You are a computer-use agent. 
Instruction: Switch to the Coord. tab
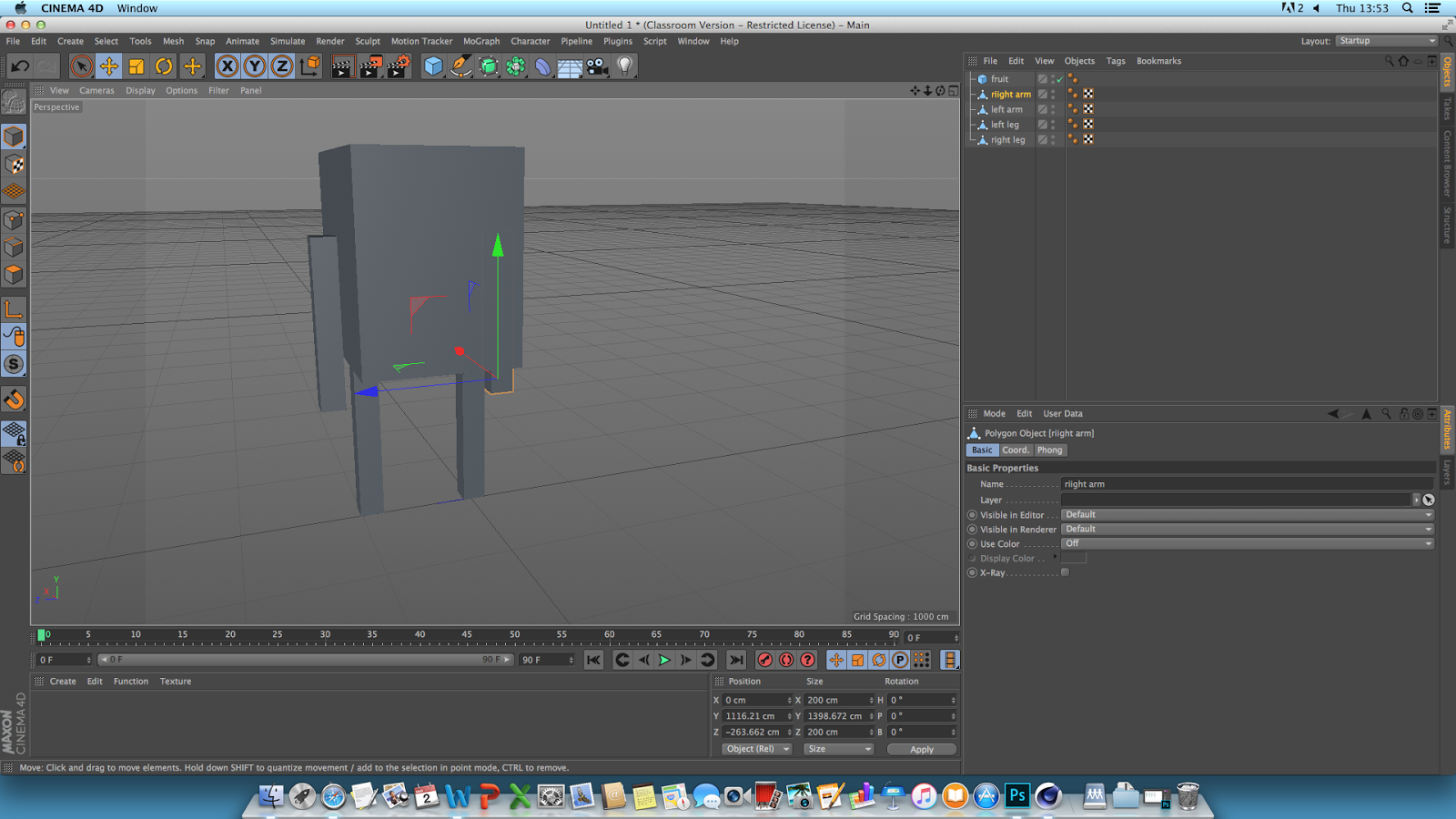coord(1016,450)
